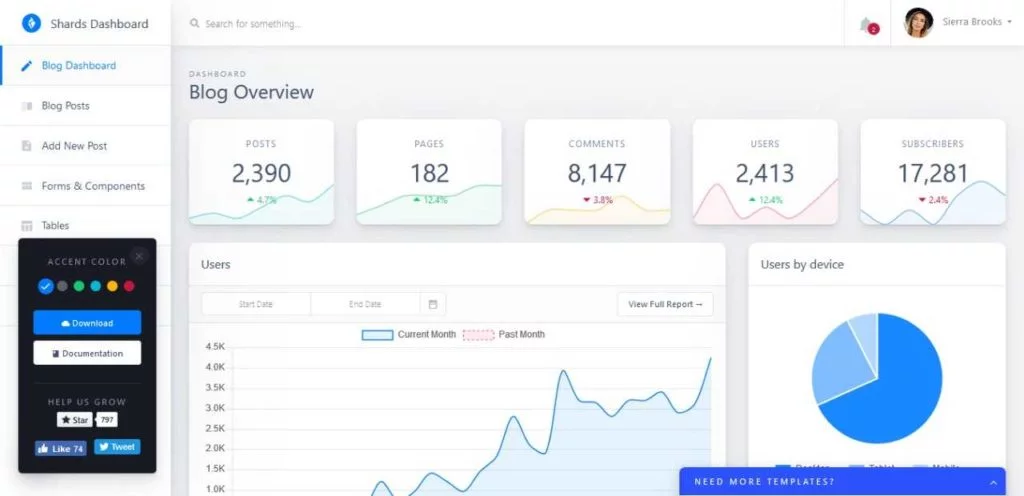
Task: Click the Comments 8,147 stat card
Action: click(x=597, y=172)
